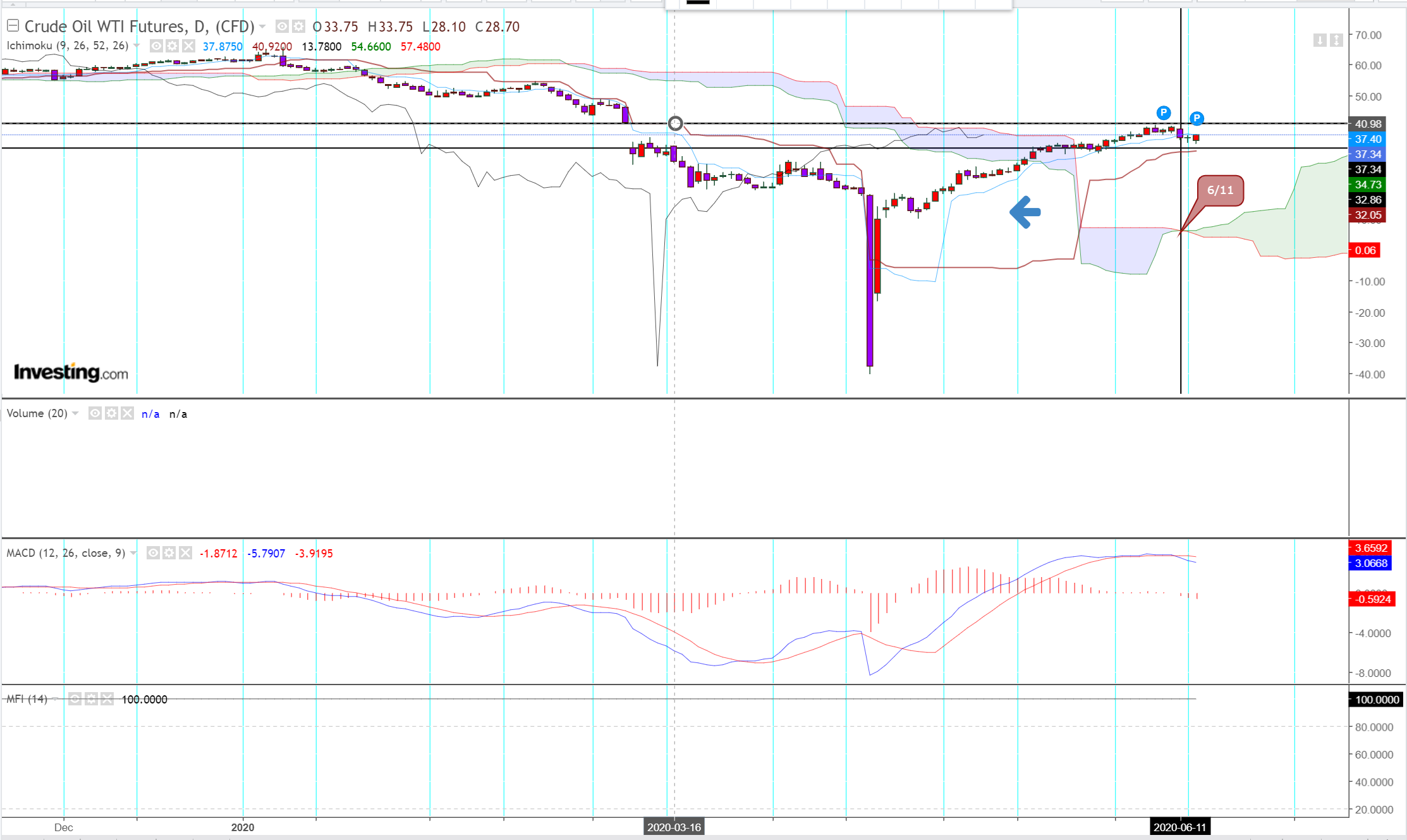Select the 40.98 price label on axis
The height and width of the screenshot is (840, 1407).
[1367, 124]
